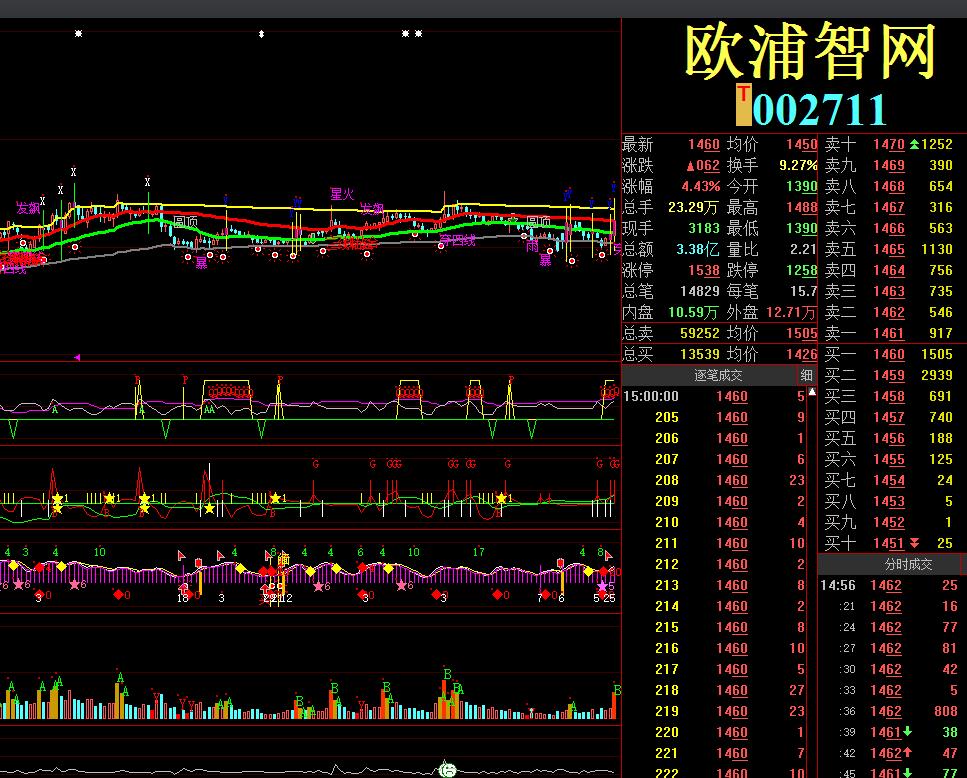Click the 现手 value 3183
Screen dimensions: 967x778
coord(704,228)
